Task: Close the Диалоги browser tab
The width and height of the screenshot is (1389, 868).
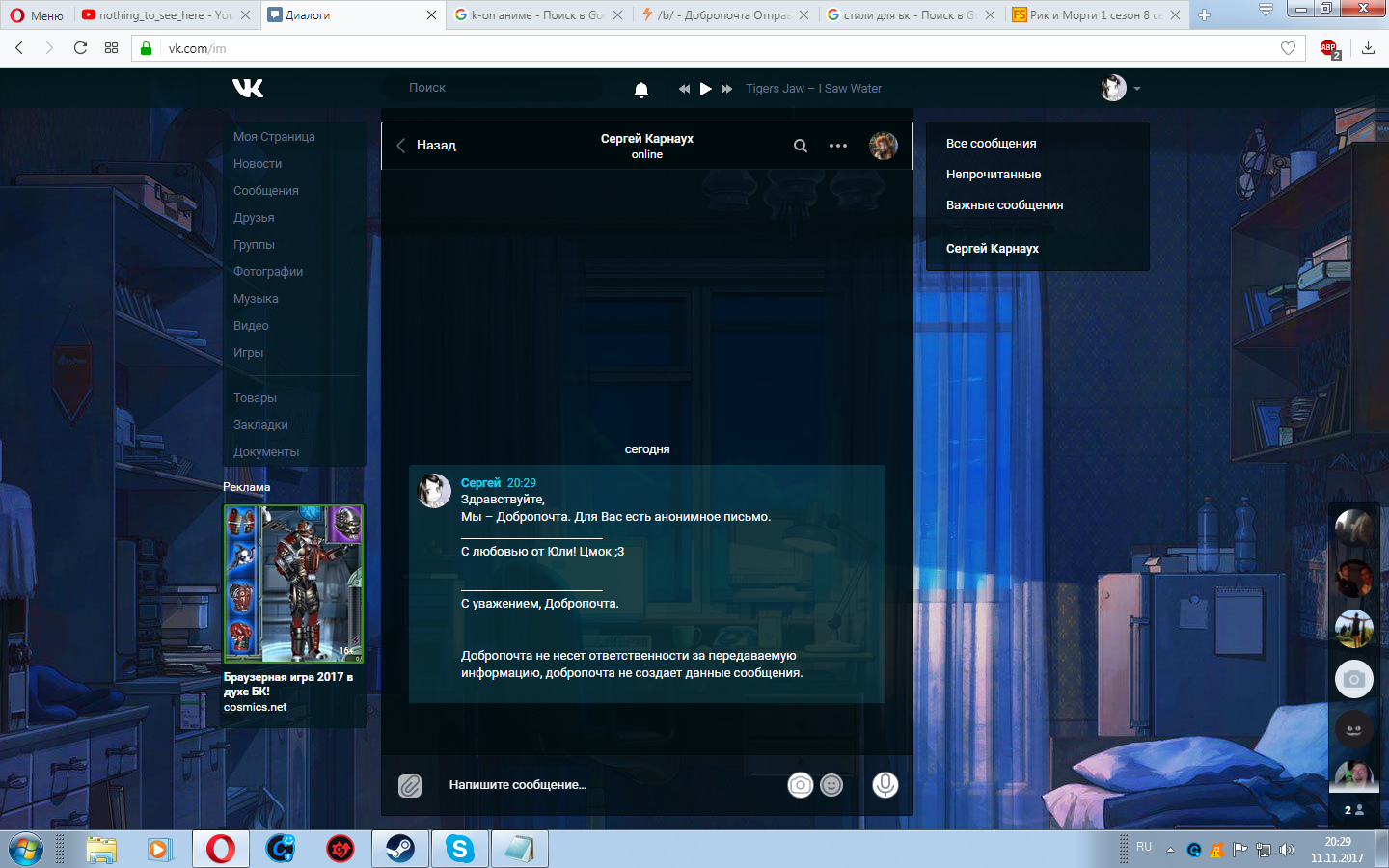Action: coord(431,15)
